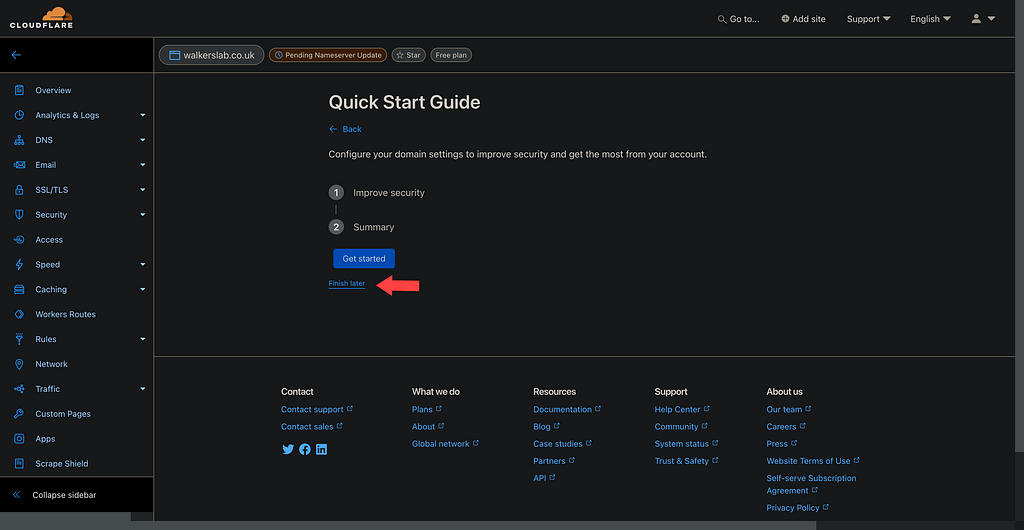The image size is (1024, 530).
Task: Click the Get started button
Action: pyautogui.click(x=364, y=259)
